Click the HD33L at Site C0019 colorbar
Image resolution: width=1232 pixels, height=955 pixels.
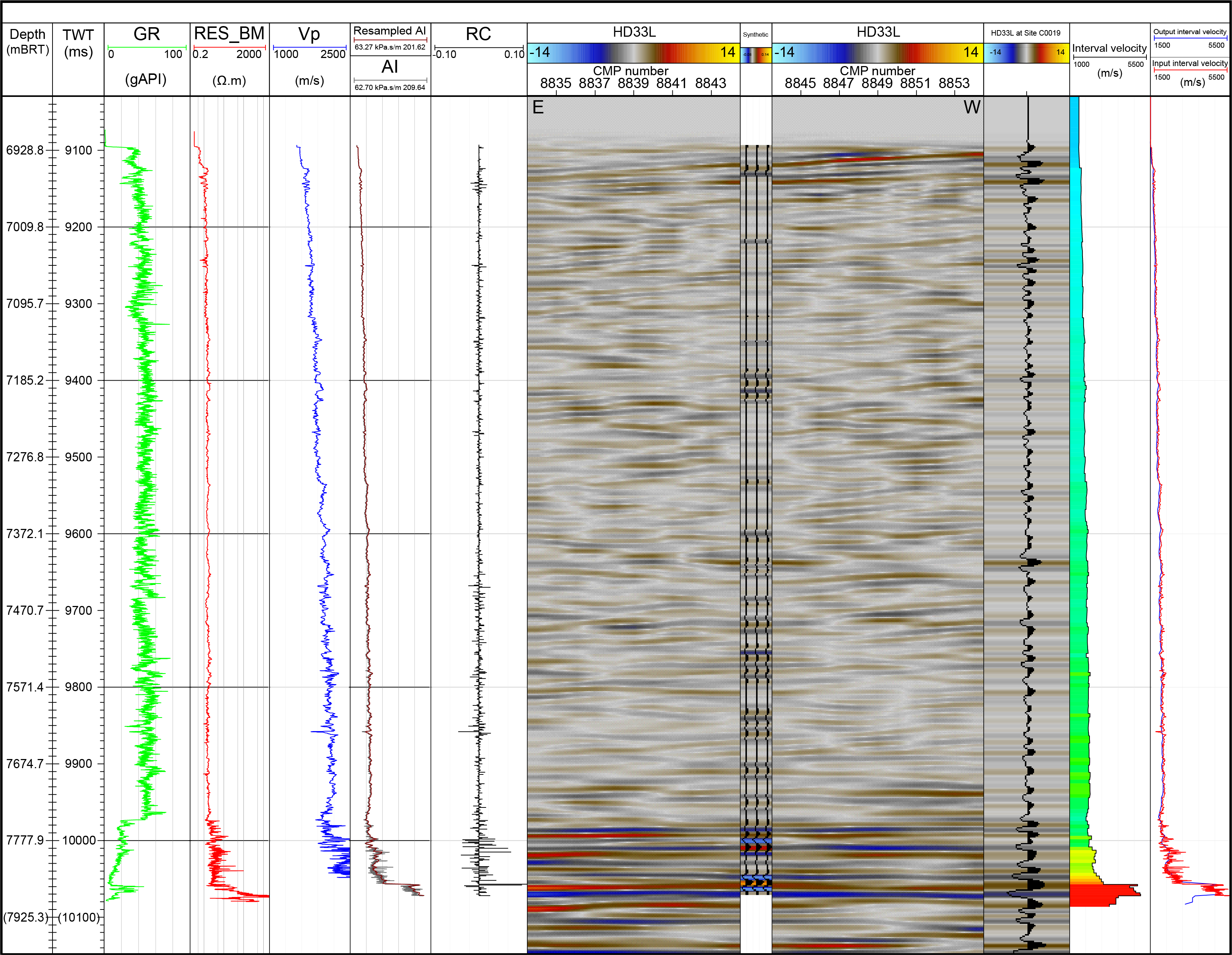[x=1026, y=53]
